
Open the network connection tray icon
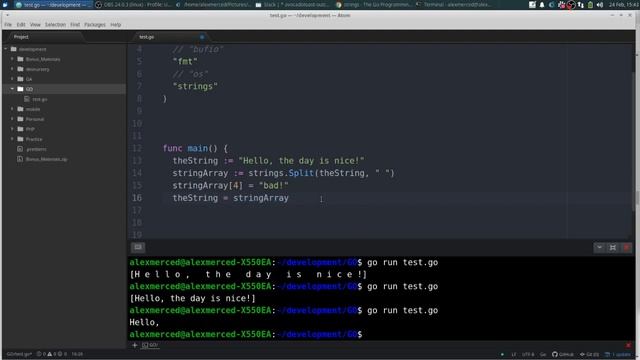(580, 5)
